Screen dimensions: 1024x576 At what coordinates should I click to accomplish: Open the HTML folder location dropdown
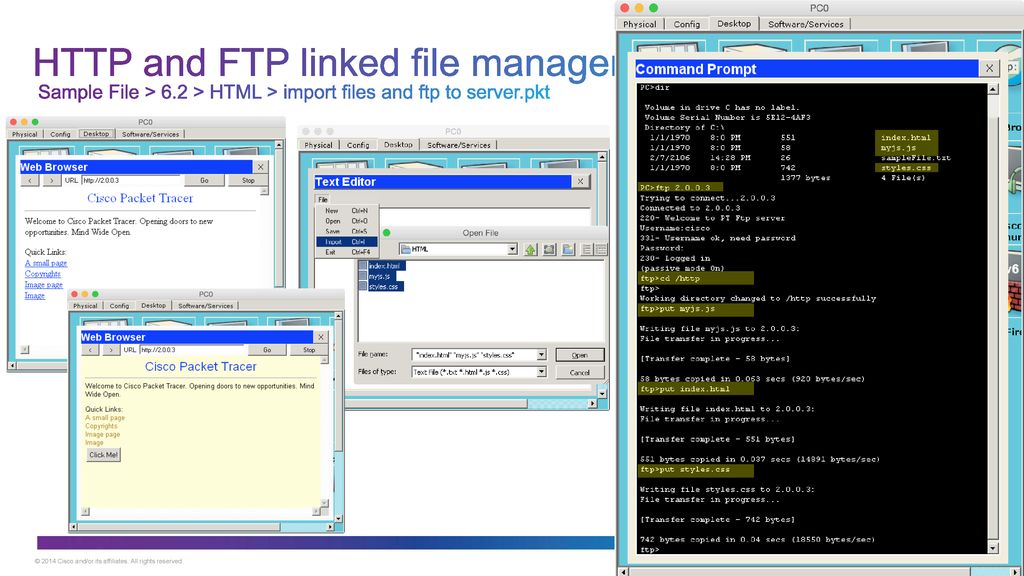click(512, 249)
